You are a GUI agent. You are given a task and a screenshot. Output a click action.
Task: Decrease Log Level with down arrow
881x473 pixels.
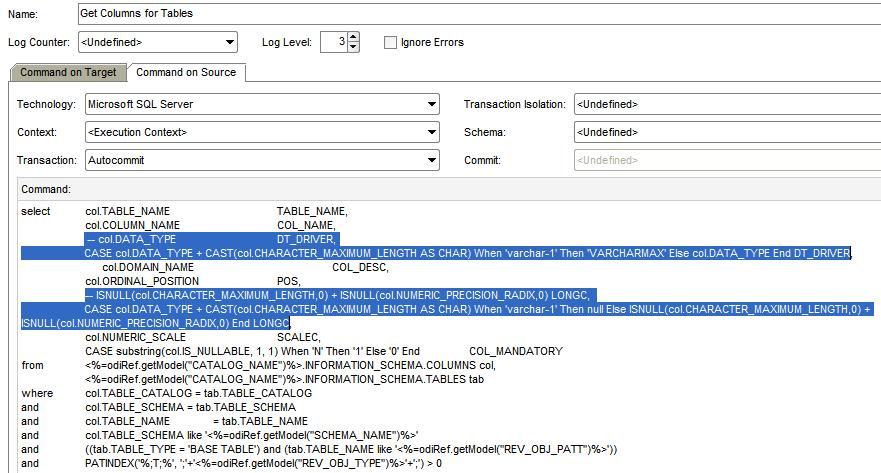353,47
